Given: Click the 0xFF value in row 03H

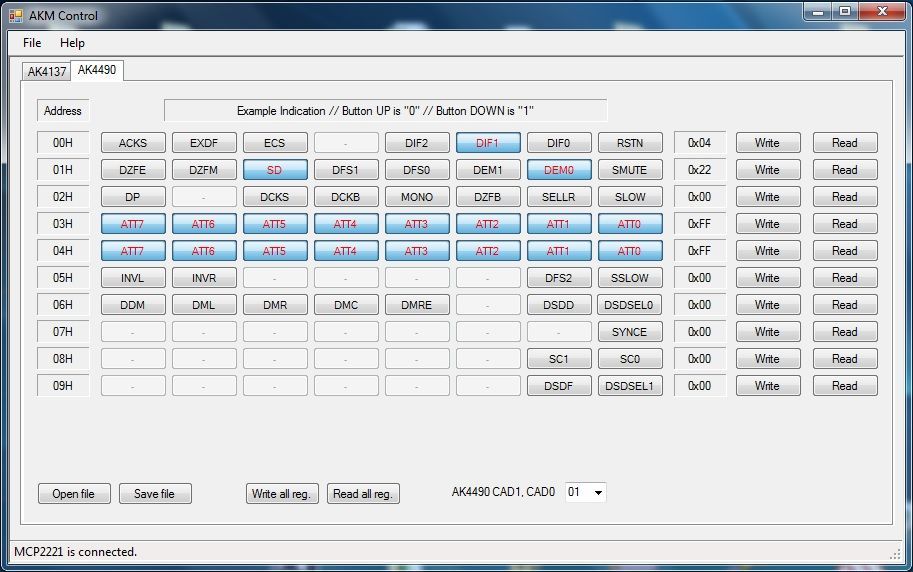Looking at the screenshot, I should (x=700, y=224).
